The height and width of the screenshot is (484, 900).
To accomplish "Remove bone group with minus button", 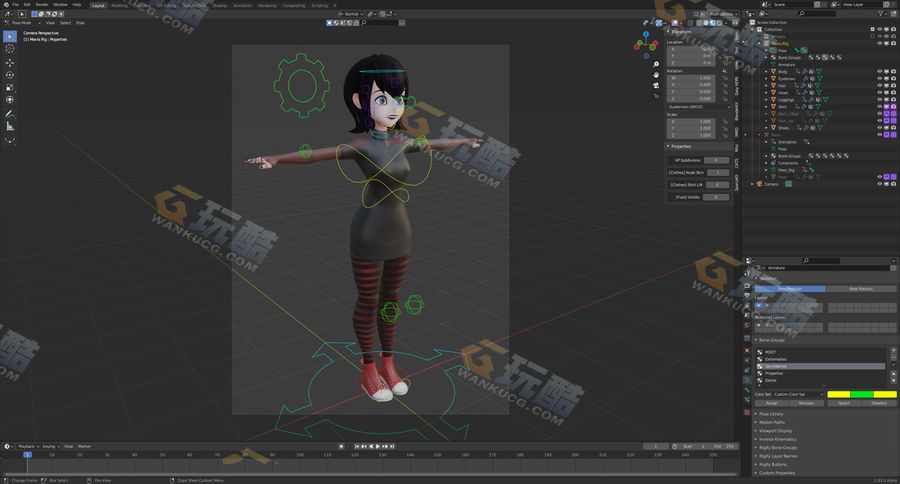I will (893, 358).
